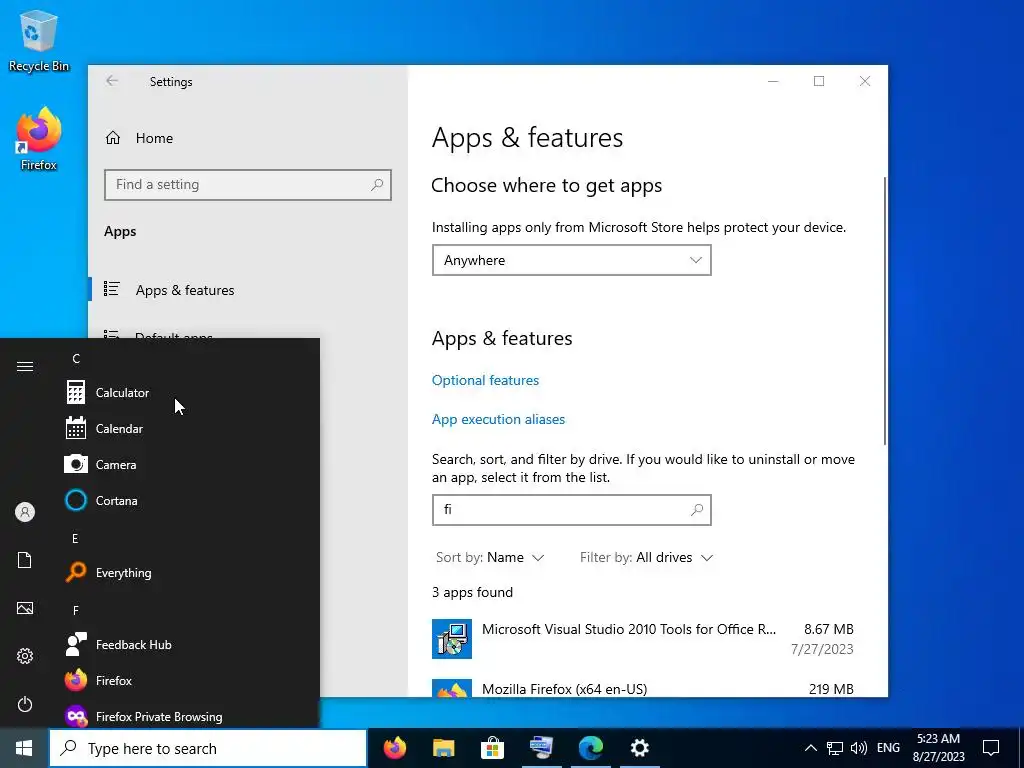
Task: Open the Recycle Bin desktop icon
Action: click(39, 40)
